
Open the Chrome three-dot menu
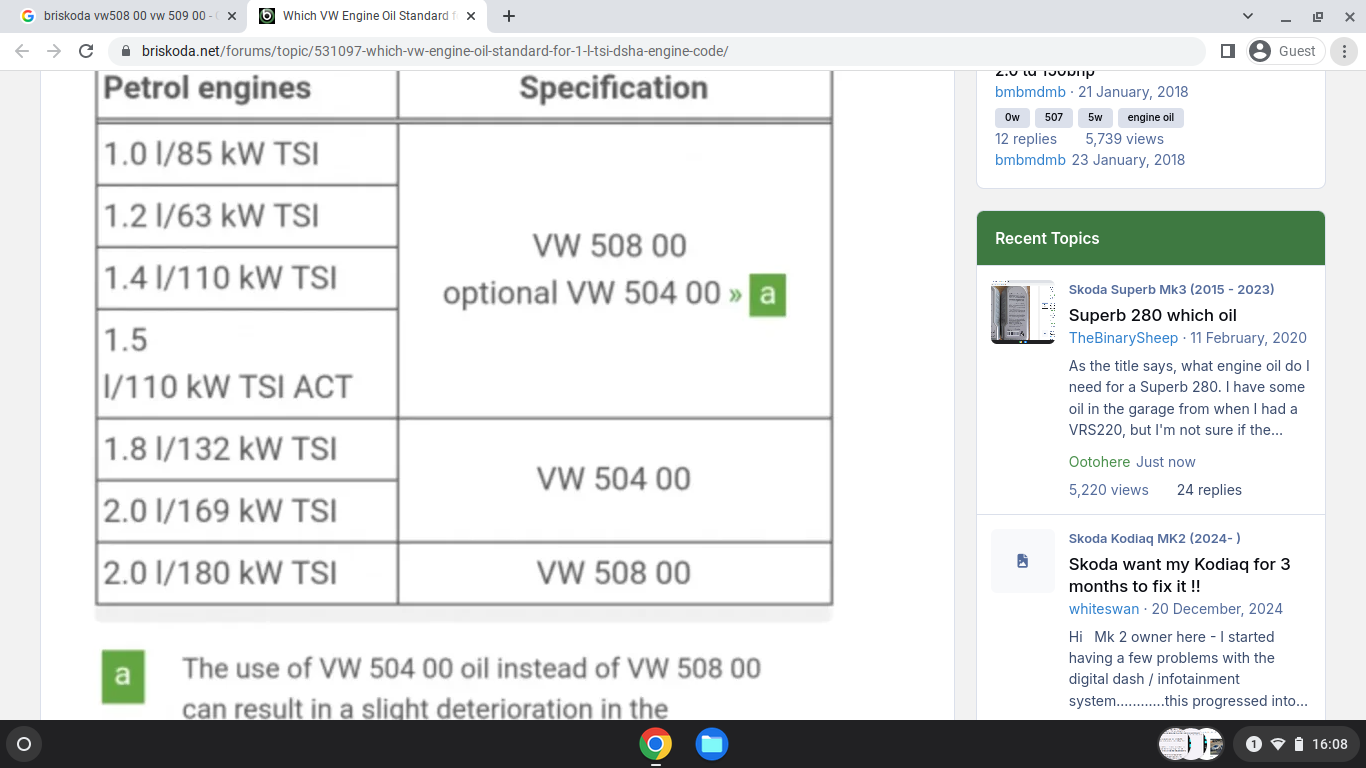(1346, 51)
